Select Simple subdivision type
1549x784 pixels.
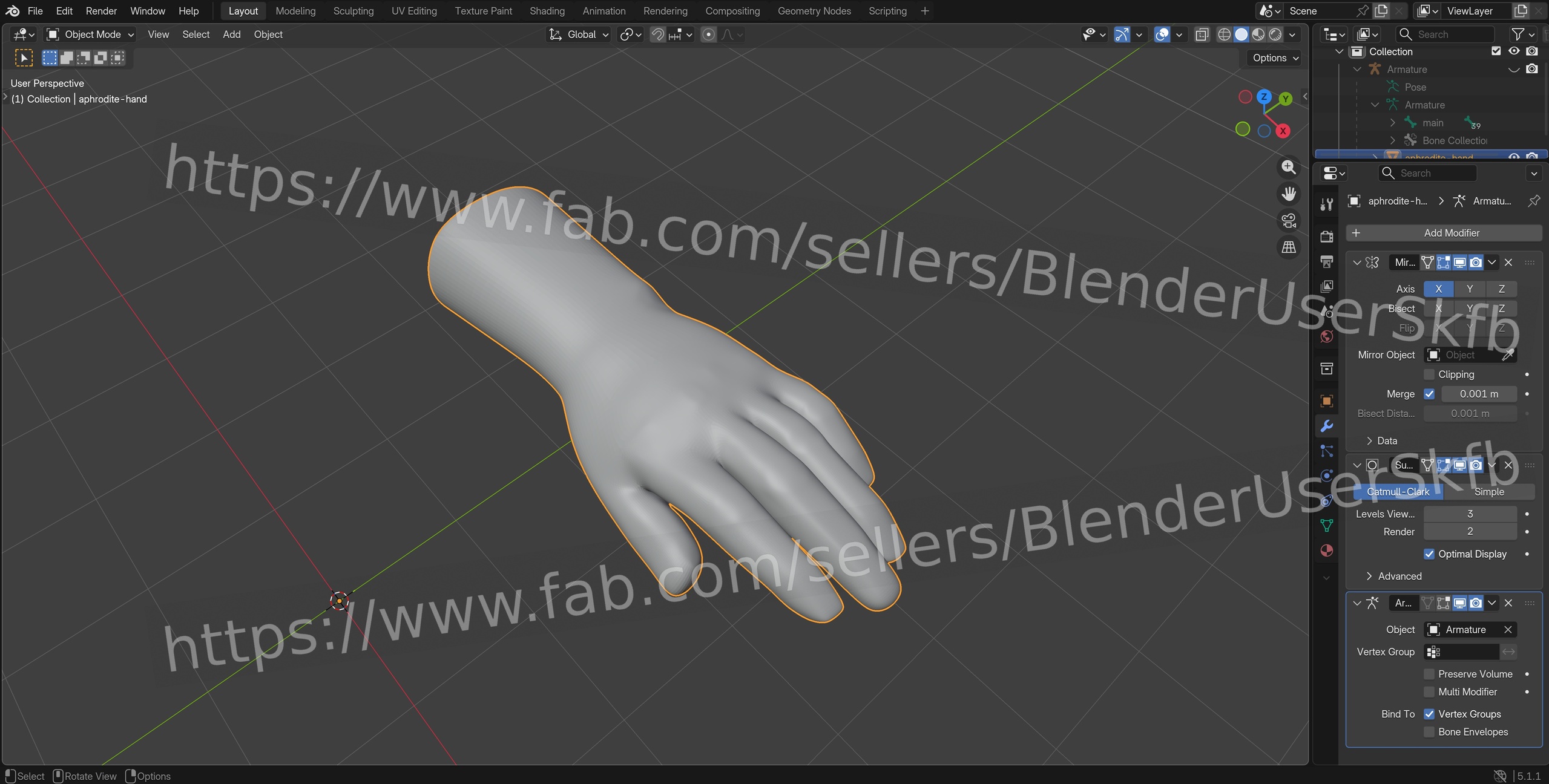1489,492
